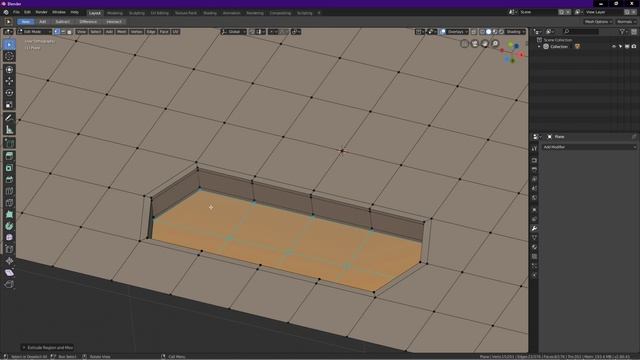Open the Mesh Options dropdown
The height and width of the screenshot is (360, 640).
(598, 22)
